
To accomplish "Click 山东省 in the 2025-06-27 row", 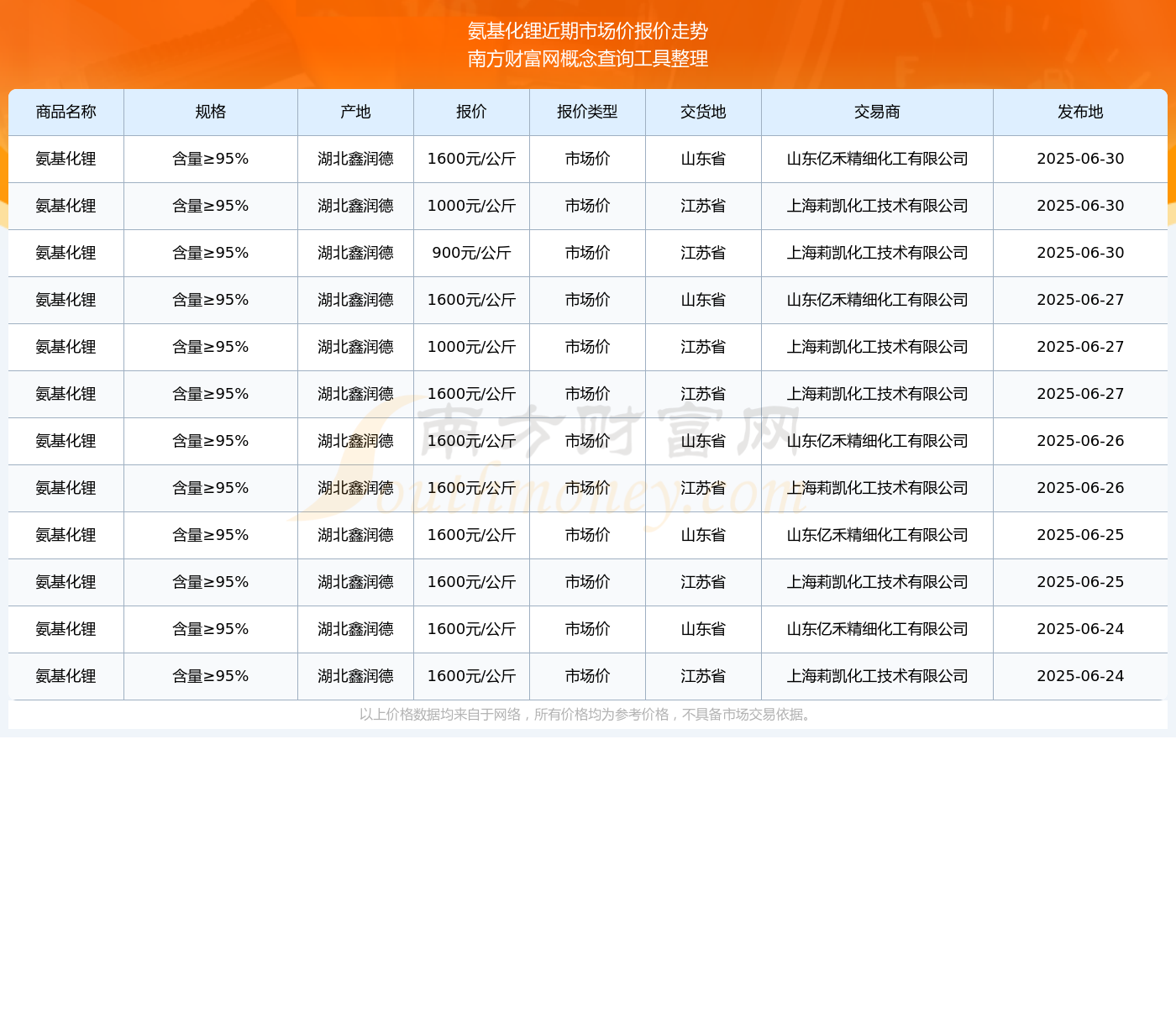I will coord(703,300).
